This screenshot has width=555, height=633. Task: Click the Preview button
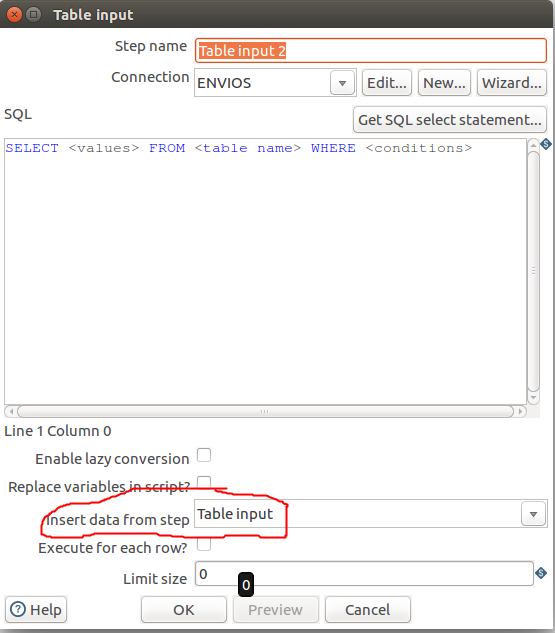275,610
